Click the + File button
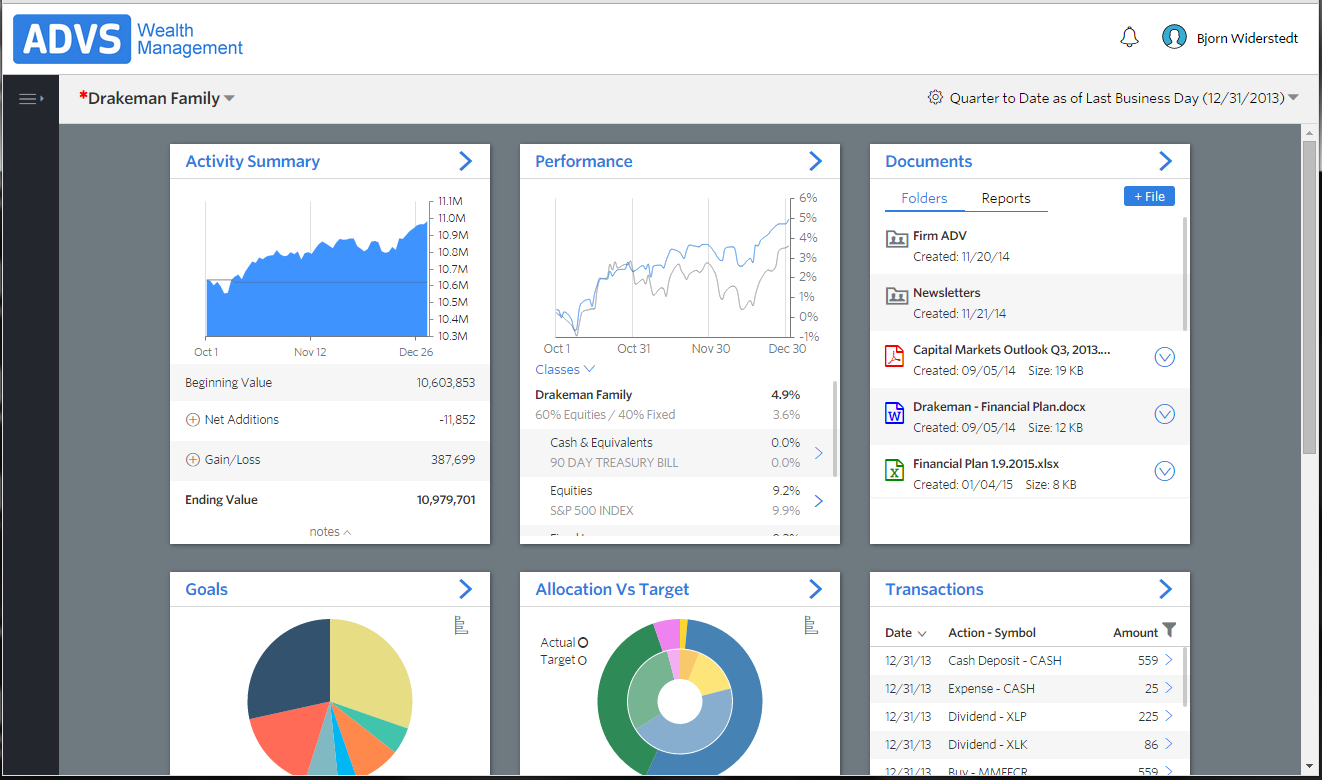 click(1149, 196)
